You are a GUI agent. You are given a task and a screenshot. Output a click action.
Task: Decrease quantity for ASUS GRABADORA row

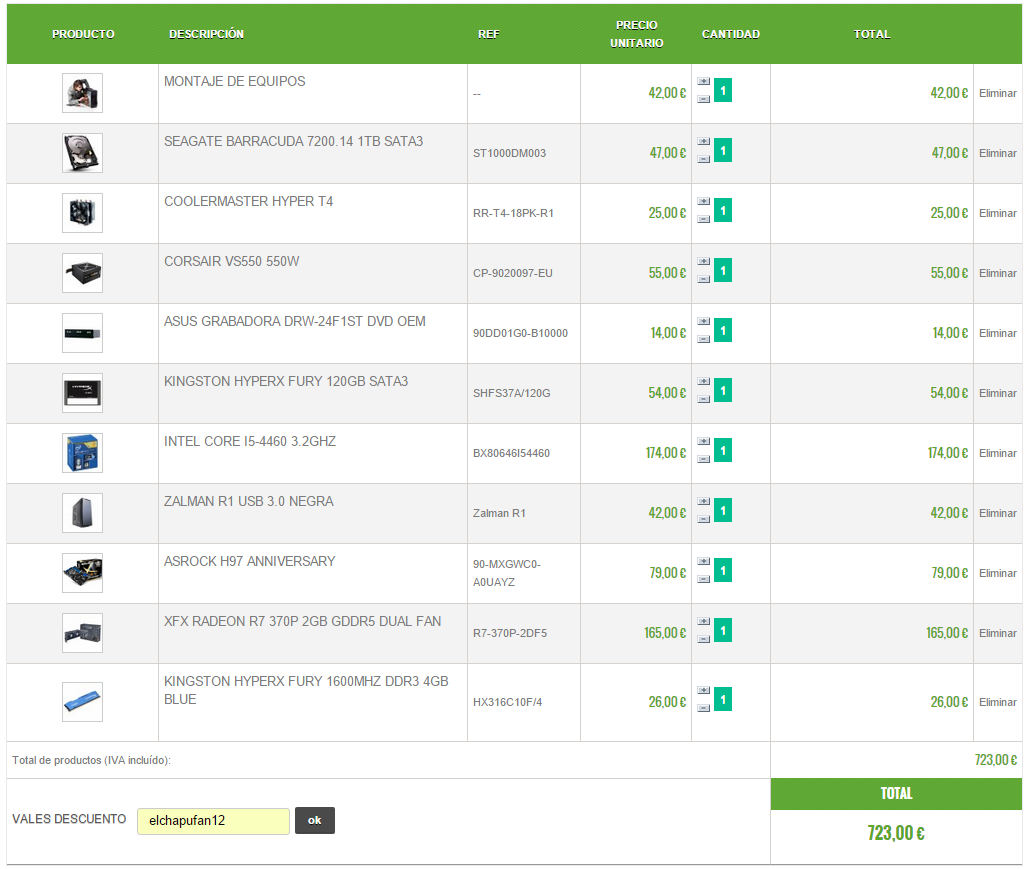pos(703,339)
